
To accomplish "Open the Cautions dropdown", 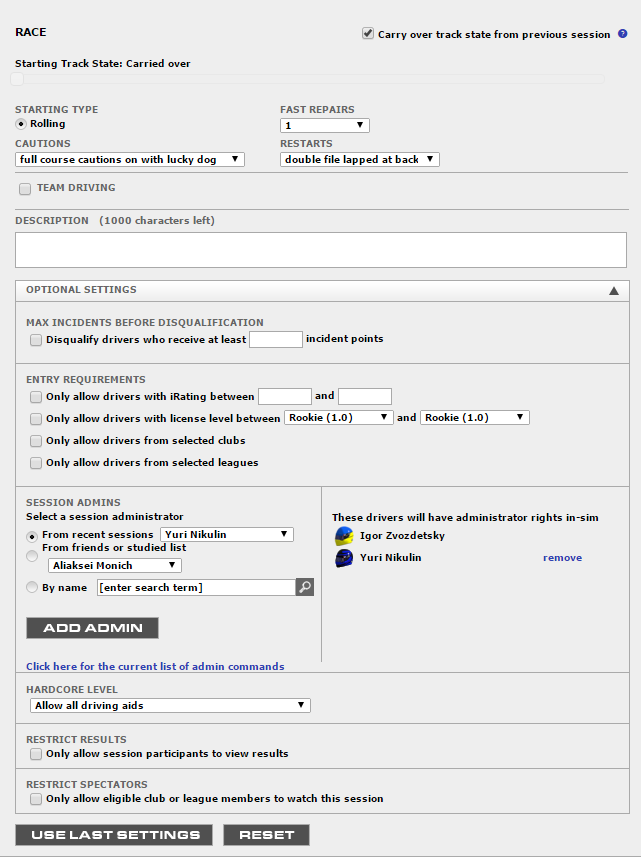I will point(130,159).
